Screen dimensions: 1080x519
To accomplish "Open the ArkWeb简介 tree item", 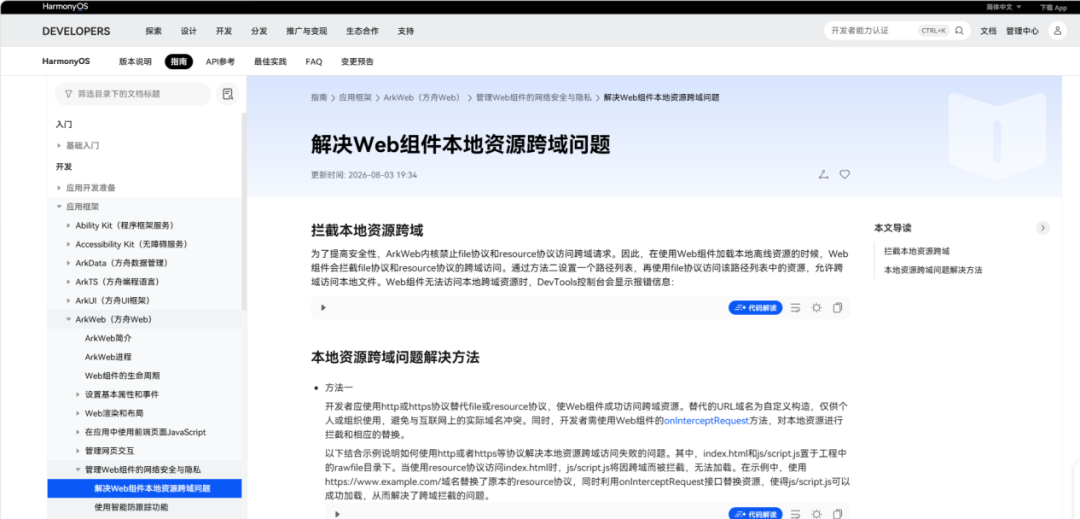I will (x=108, y=338).
